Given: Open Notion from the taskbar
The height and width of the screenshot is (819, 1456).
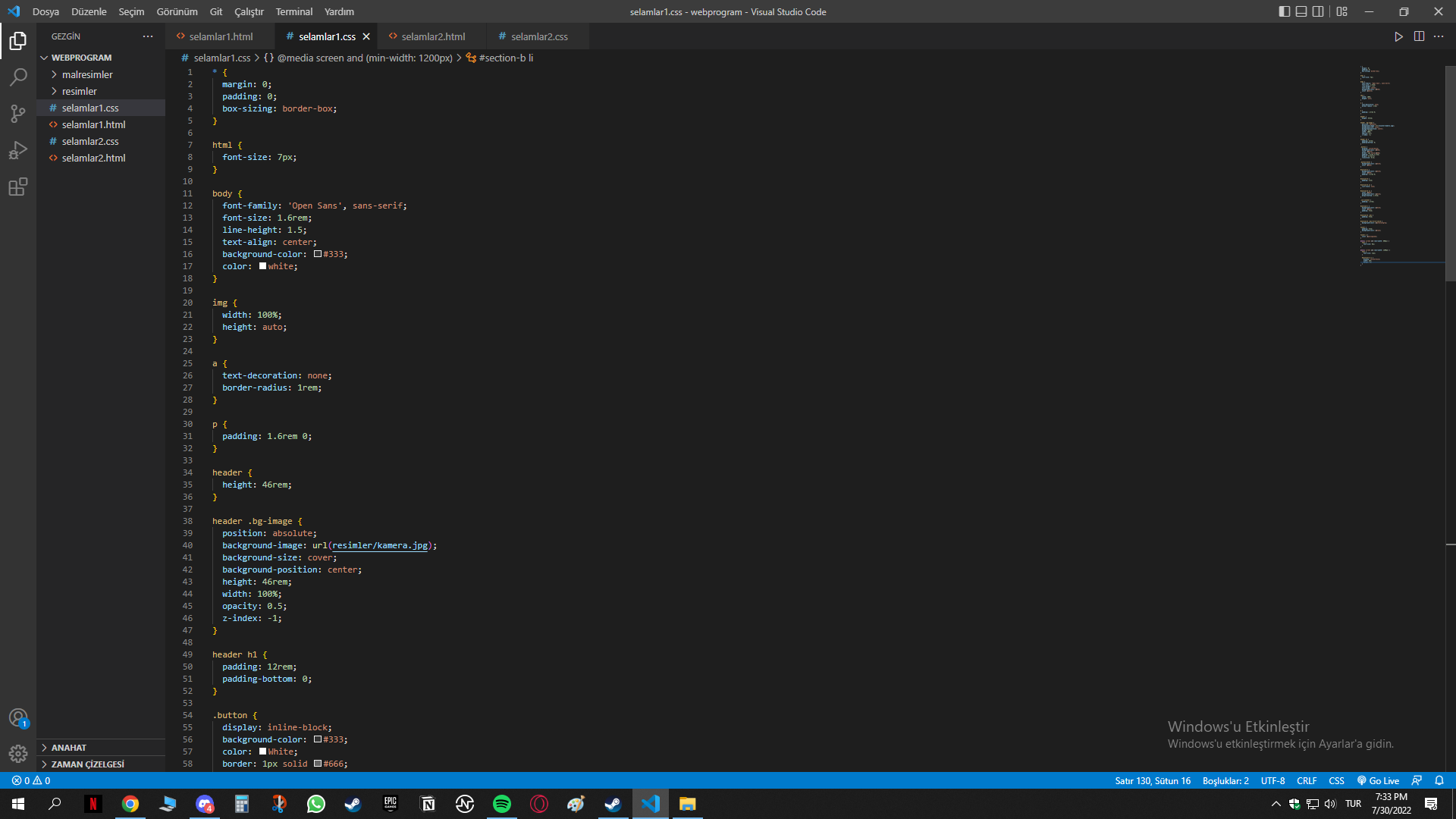Looking at the screenshot, I should 428,804.
